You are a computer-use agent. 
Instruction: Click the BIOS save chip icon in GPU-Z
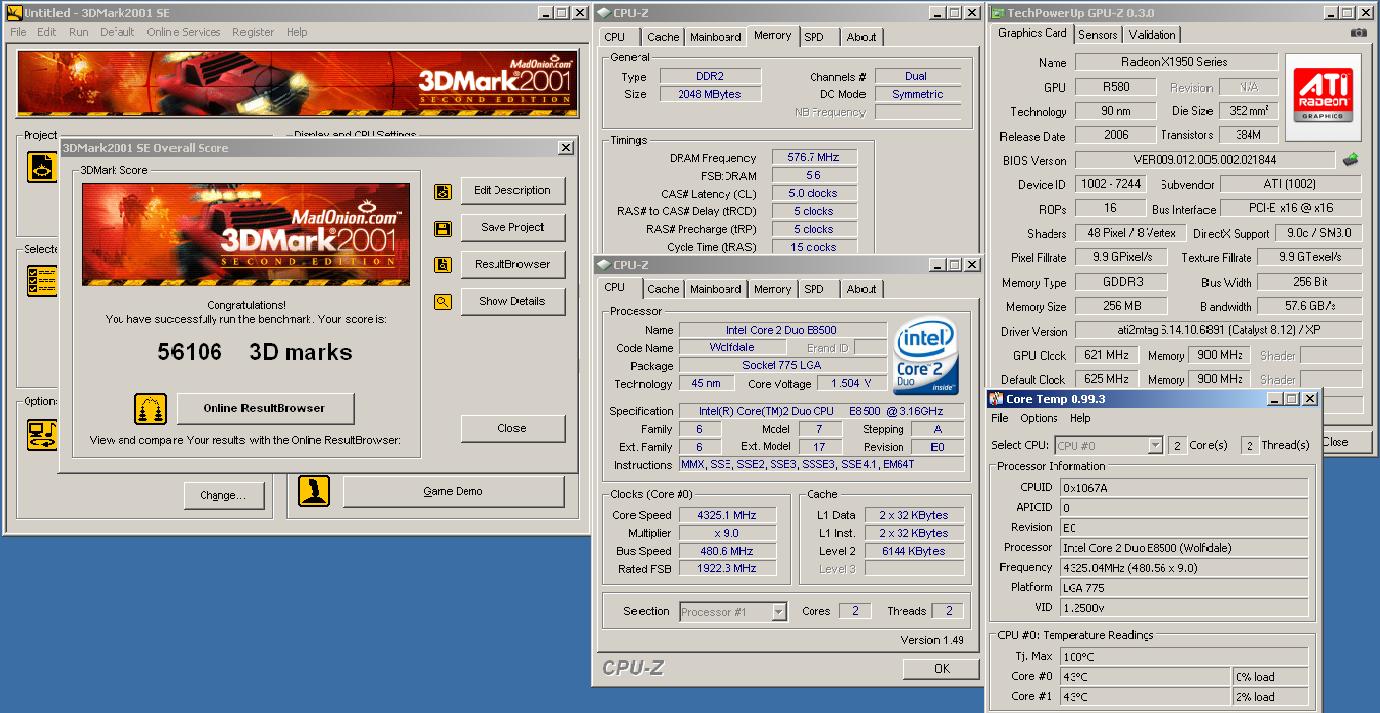1350,159
